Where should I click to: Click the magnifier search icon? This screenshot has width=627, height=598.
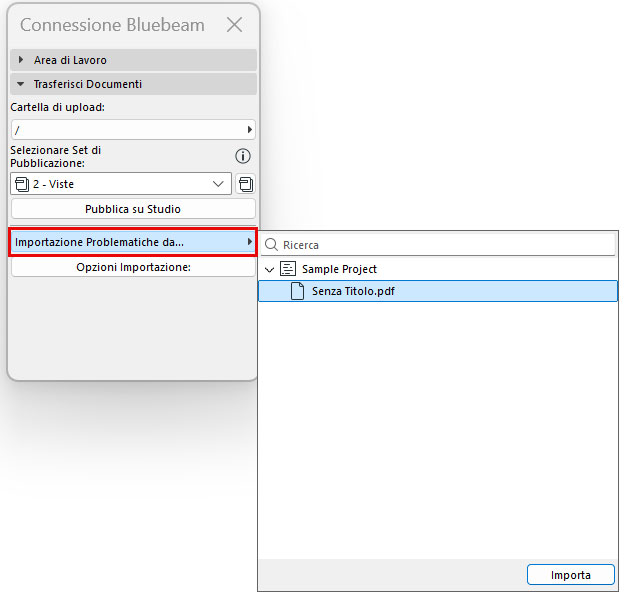point(271,244)
